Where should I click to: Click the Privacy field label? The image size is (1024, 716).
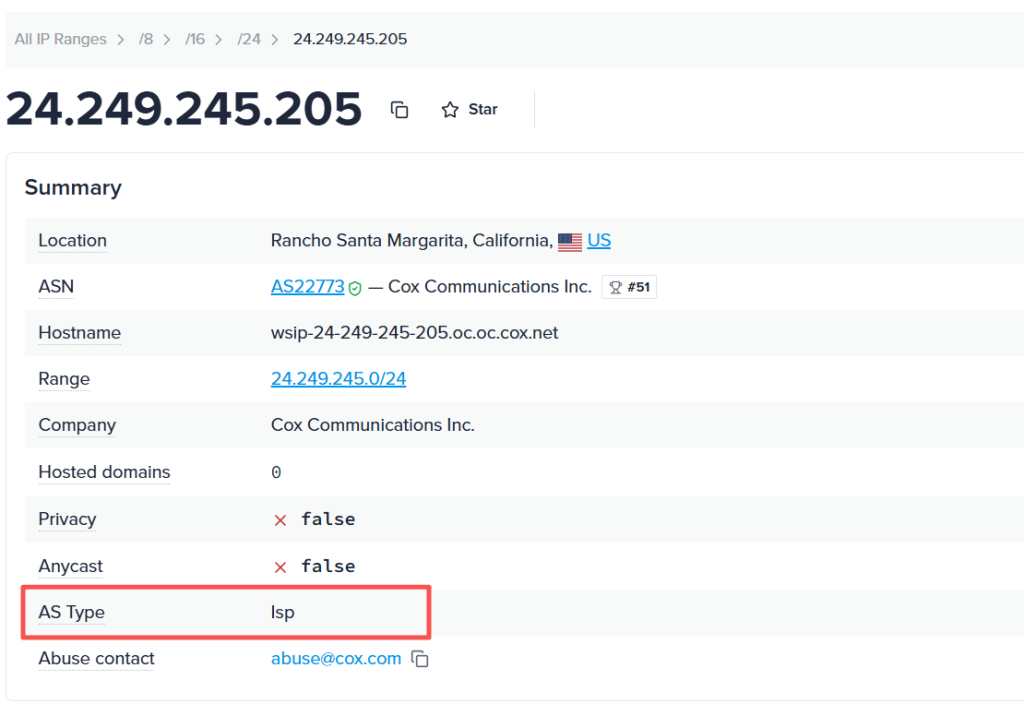pos(67,519)
